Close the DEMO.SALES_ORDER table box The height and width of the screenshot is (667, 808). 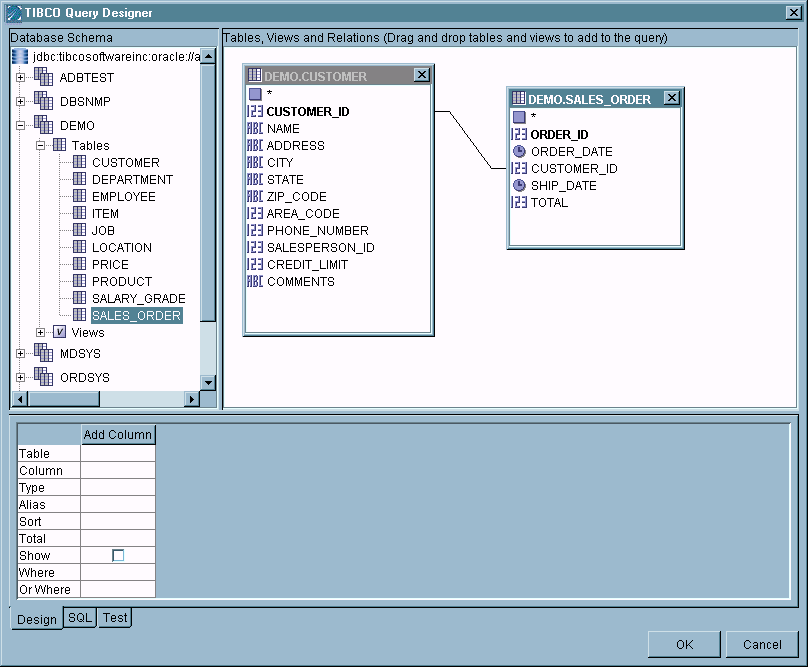(672, 98)
